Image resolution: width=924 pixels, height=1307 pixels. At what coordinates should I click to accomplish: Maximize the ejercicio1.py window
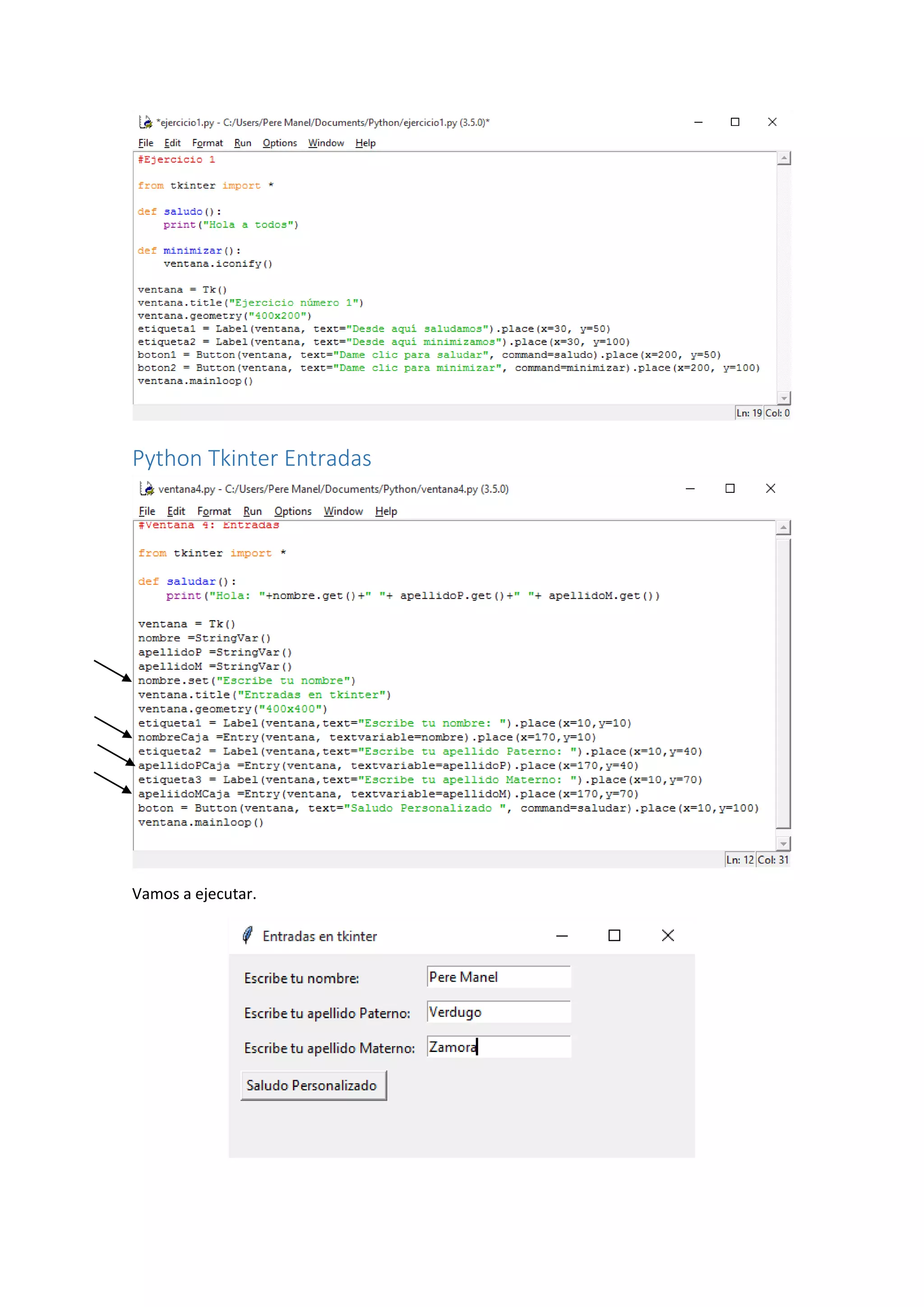pos(735,122)
